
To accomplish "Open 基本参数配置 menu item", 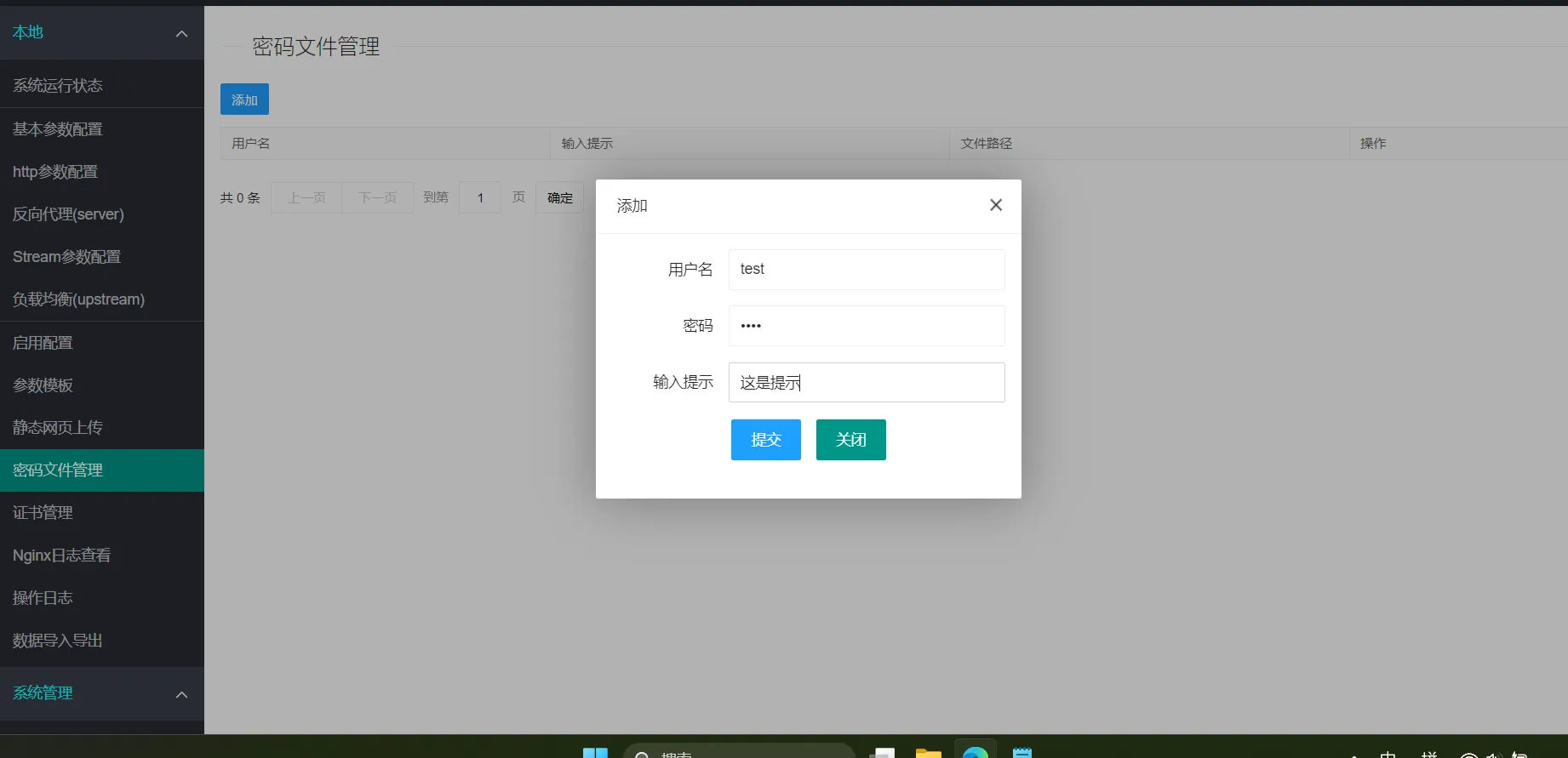I will [102, 129].
